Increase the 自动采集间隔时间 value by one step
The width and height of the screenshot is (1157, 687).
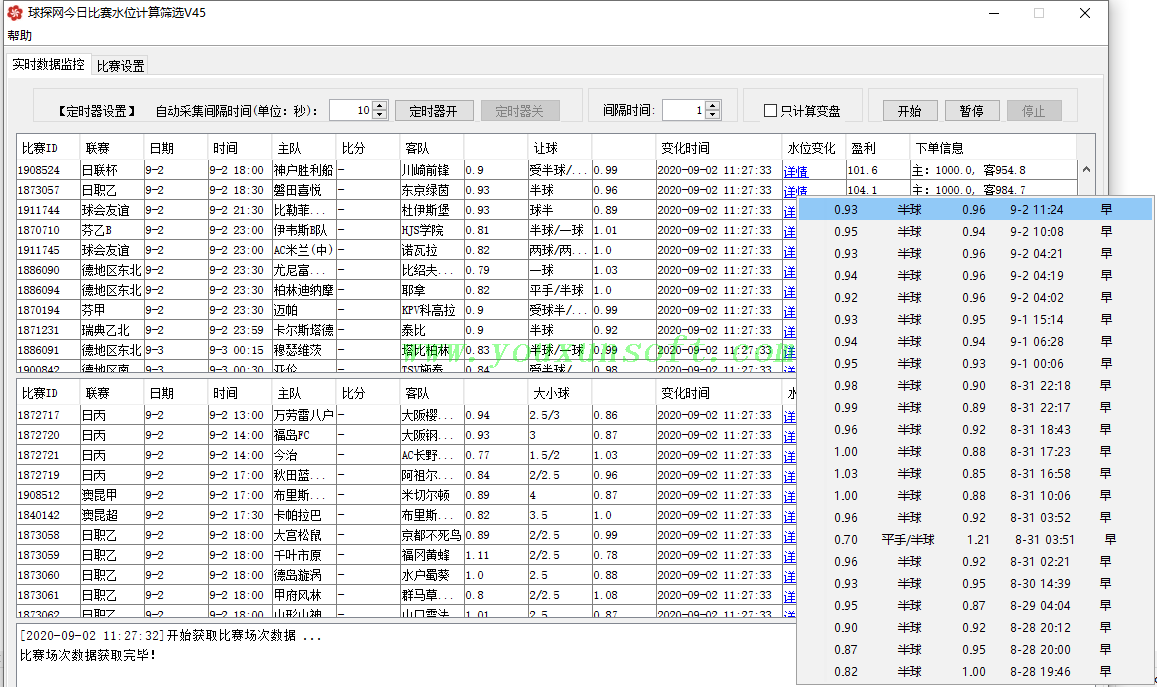click(x=379, y=106)
